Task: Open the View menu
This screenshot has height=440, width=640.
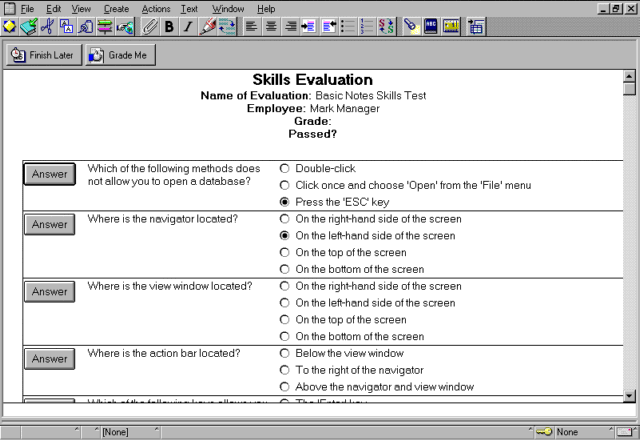Action: 81,9
